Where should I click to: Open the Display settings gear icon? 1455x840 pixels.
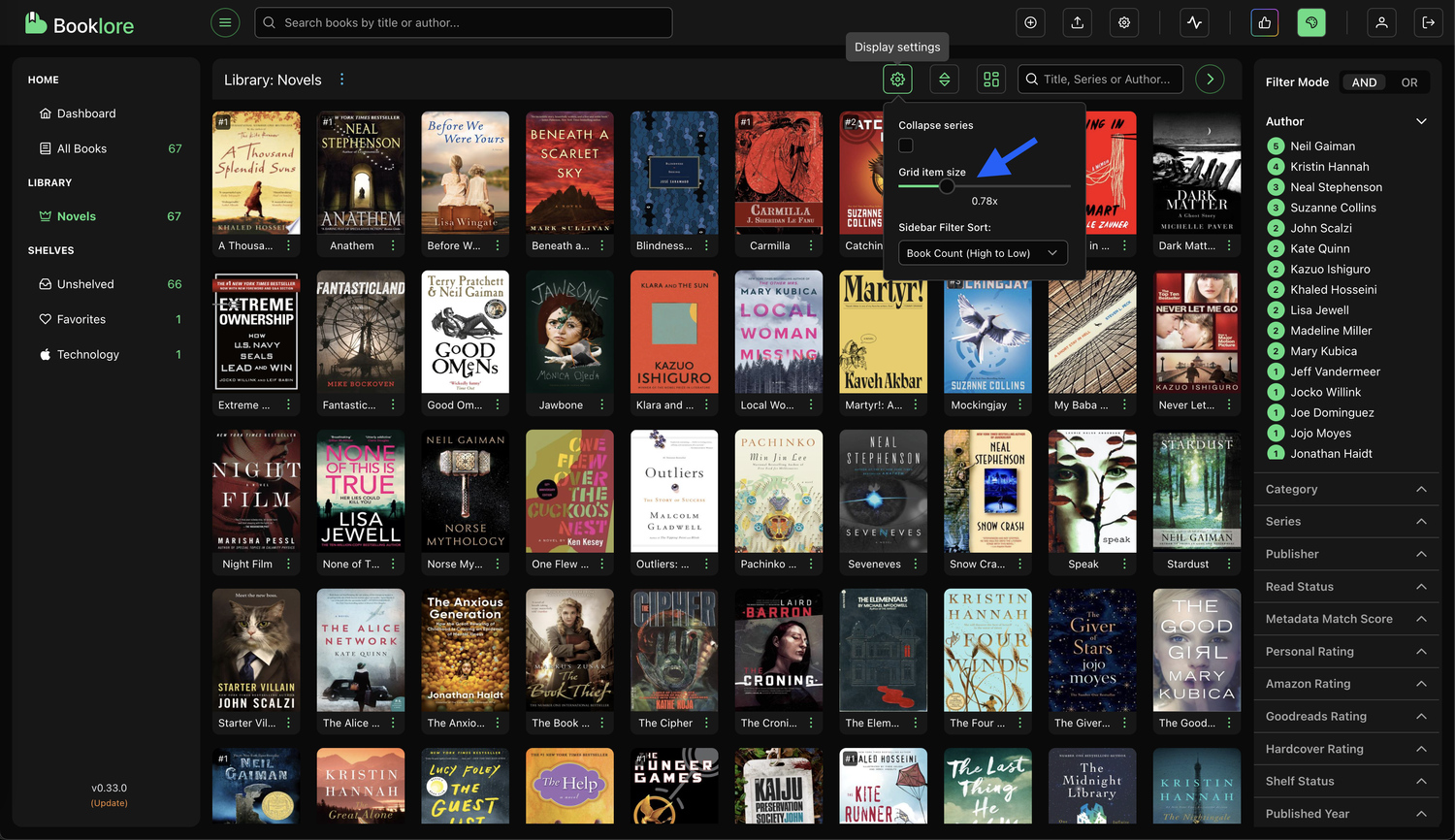897,80
